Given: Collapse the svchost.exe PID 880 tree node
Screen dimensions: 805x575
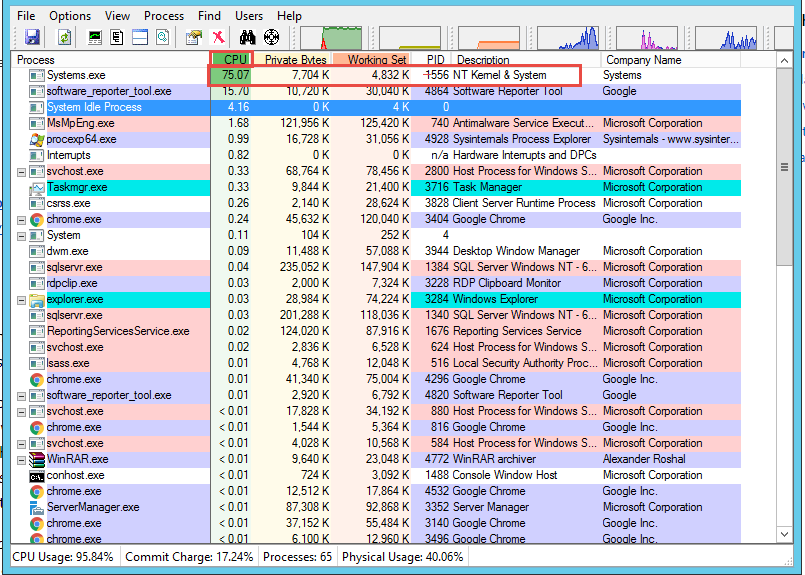Looking at the screenshot, I should 22,412.
